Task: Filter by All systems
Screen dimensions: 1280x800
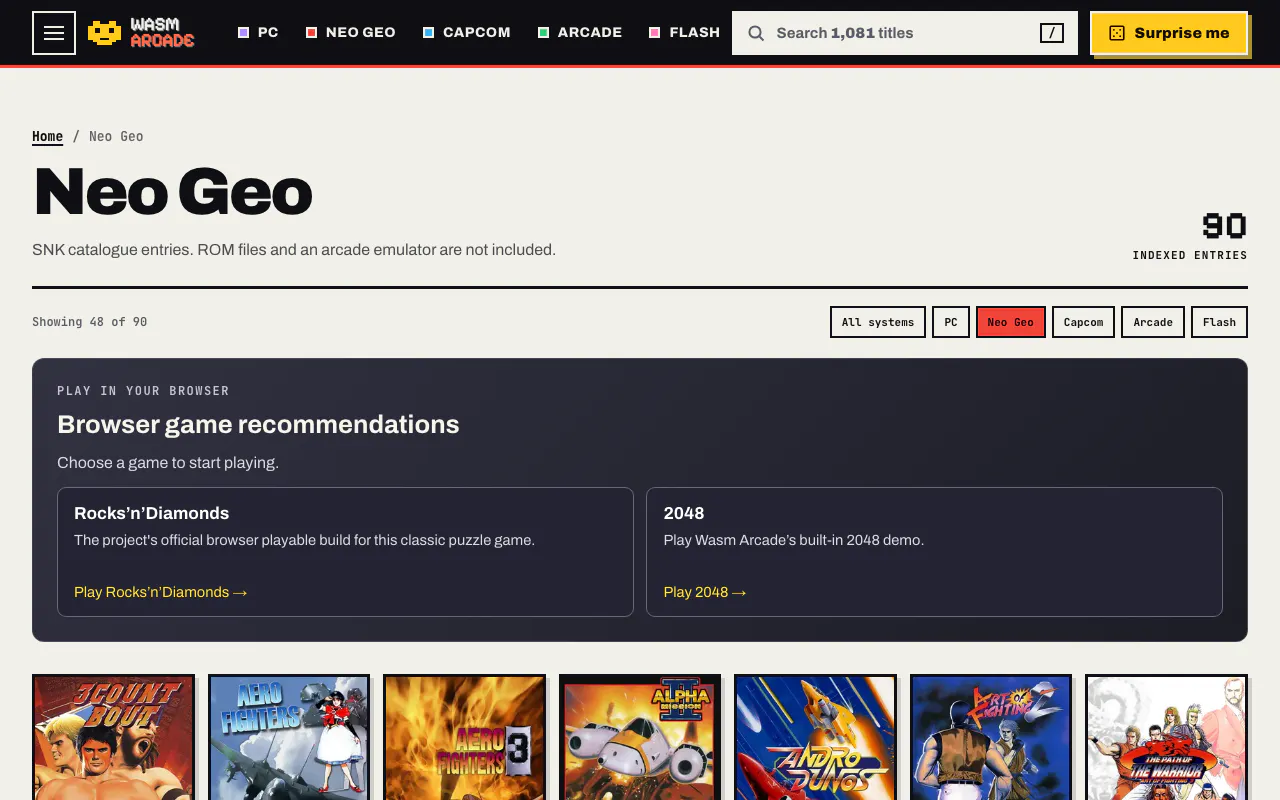Action: [x=878, y=322]
